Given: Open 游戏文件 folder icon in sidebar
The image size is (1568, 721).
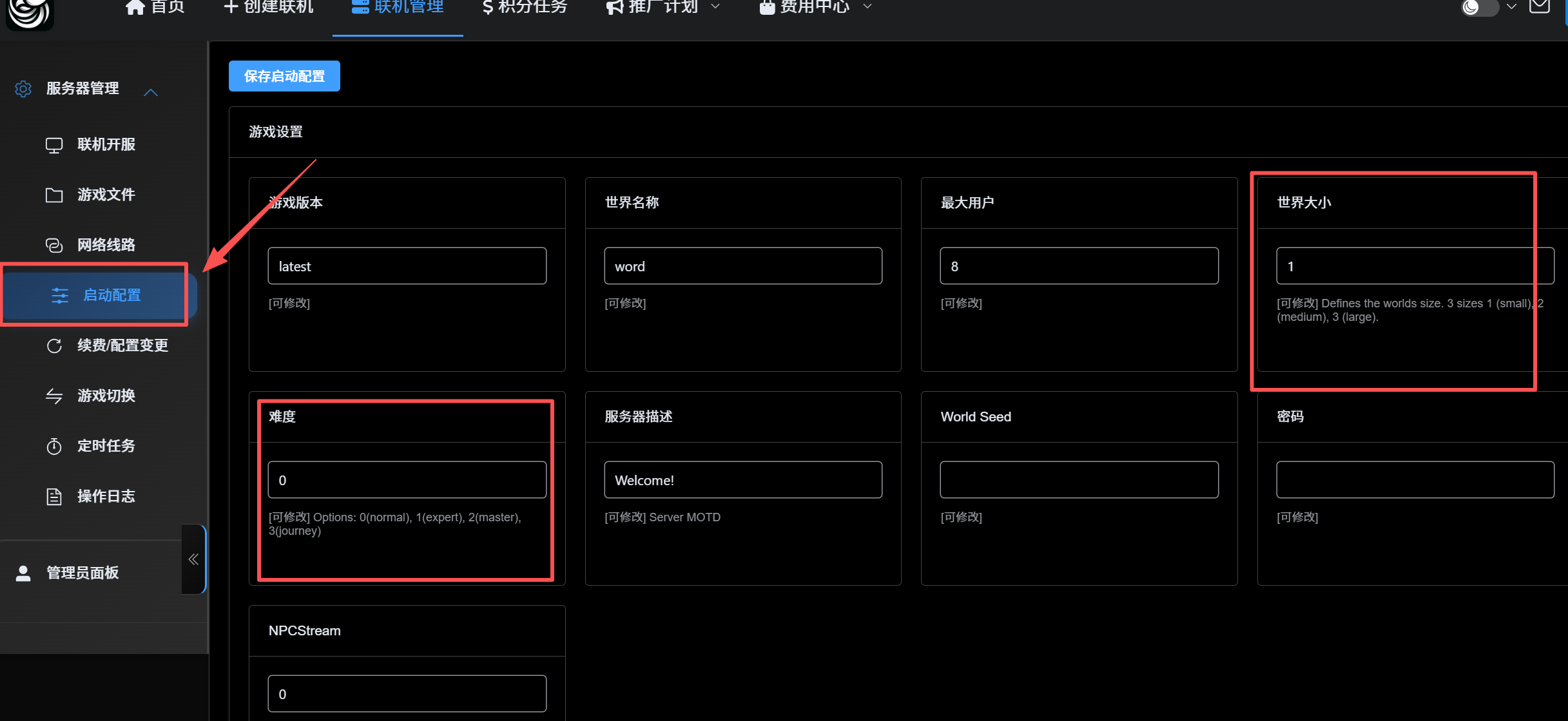Looking at the screenshot, I should 54,195.
